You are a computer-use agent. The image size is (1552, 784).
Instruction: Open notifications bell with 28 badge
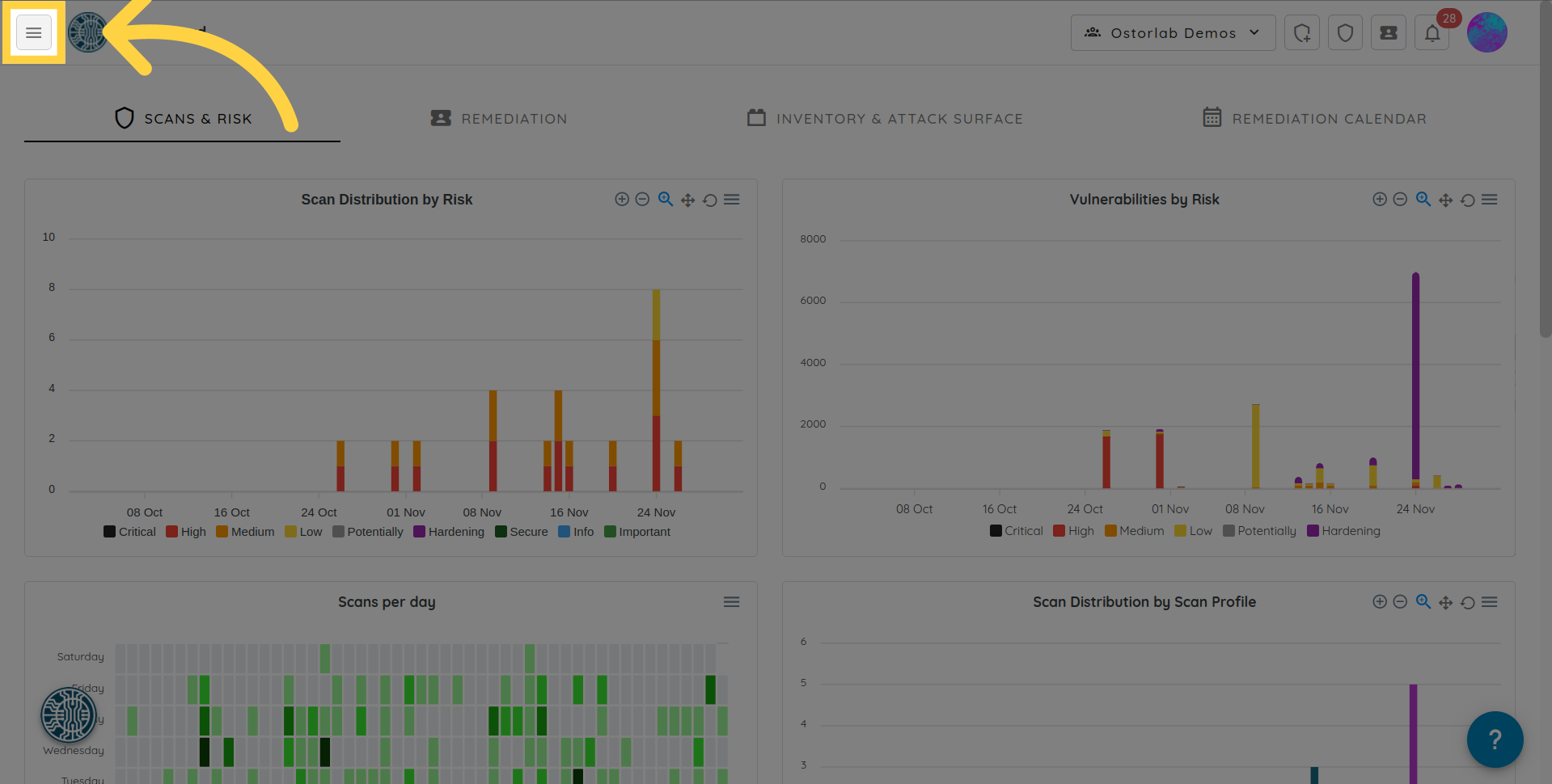(x=1431, y=33)
